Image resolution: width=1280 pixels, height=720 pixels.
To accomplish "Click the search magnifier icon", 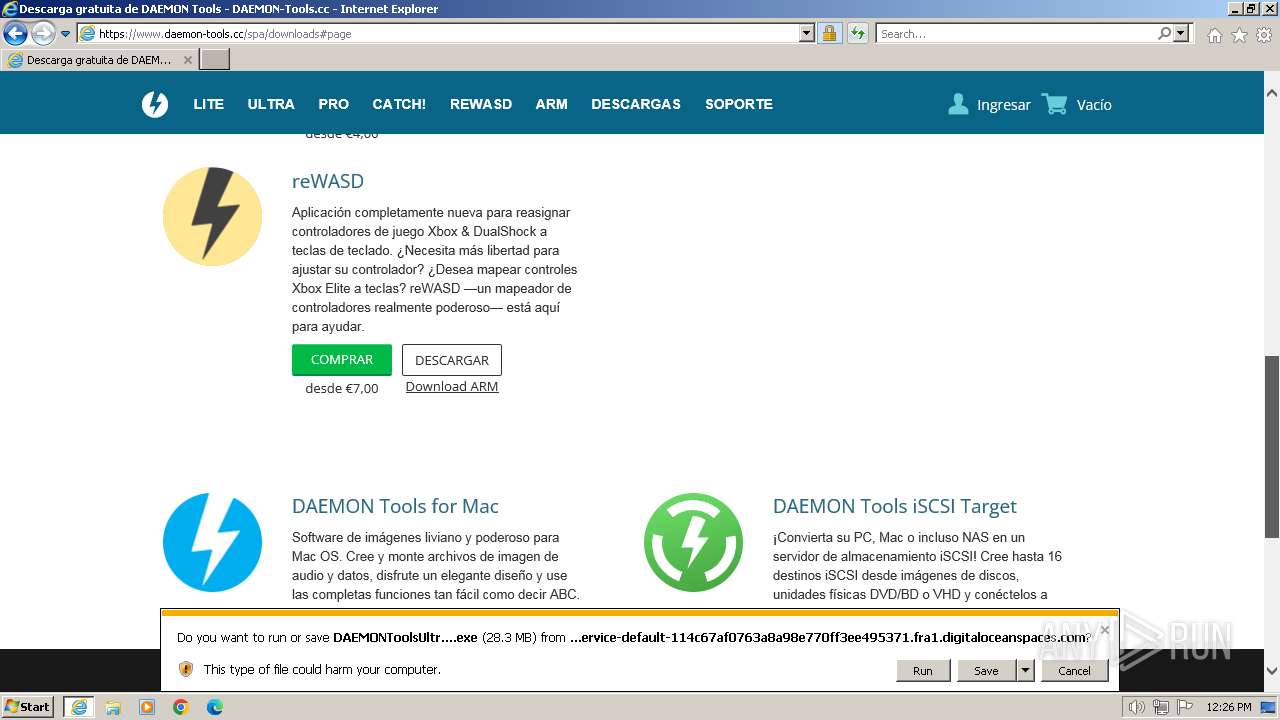I will [x=1164, y=33].
